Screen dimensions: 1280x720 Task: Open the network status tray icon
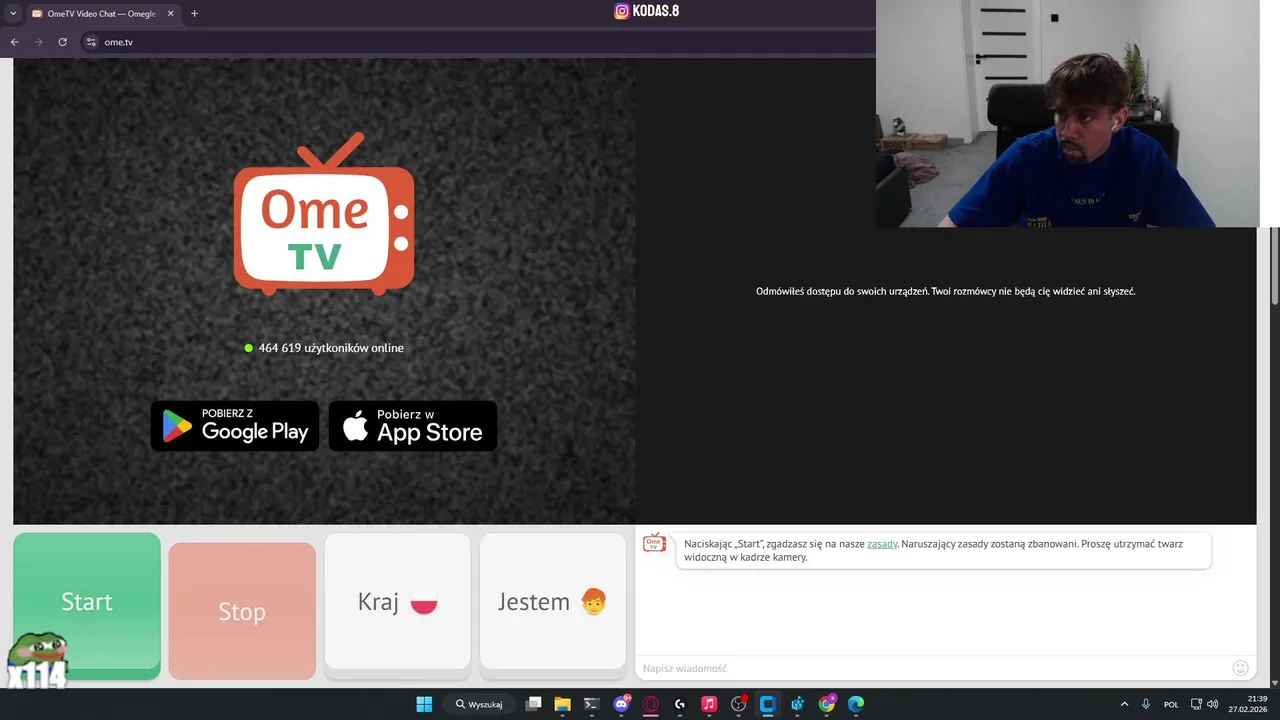1196,704
